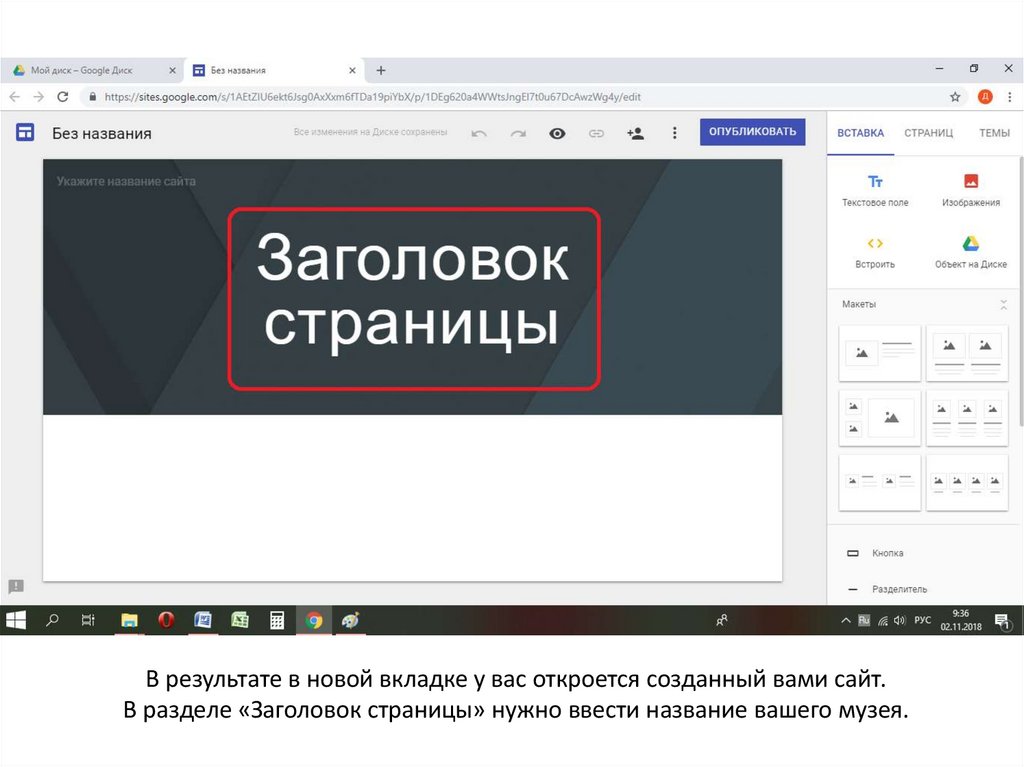Click the copy link icon
Image resolution: width=1024 pixels, height=767 pixels.
click(596, 133)
